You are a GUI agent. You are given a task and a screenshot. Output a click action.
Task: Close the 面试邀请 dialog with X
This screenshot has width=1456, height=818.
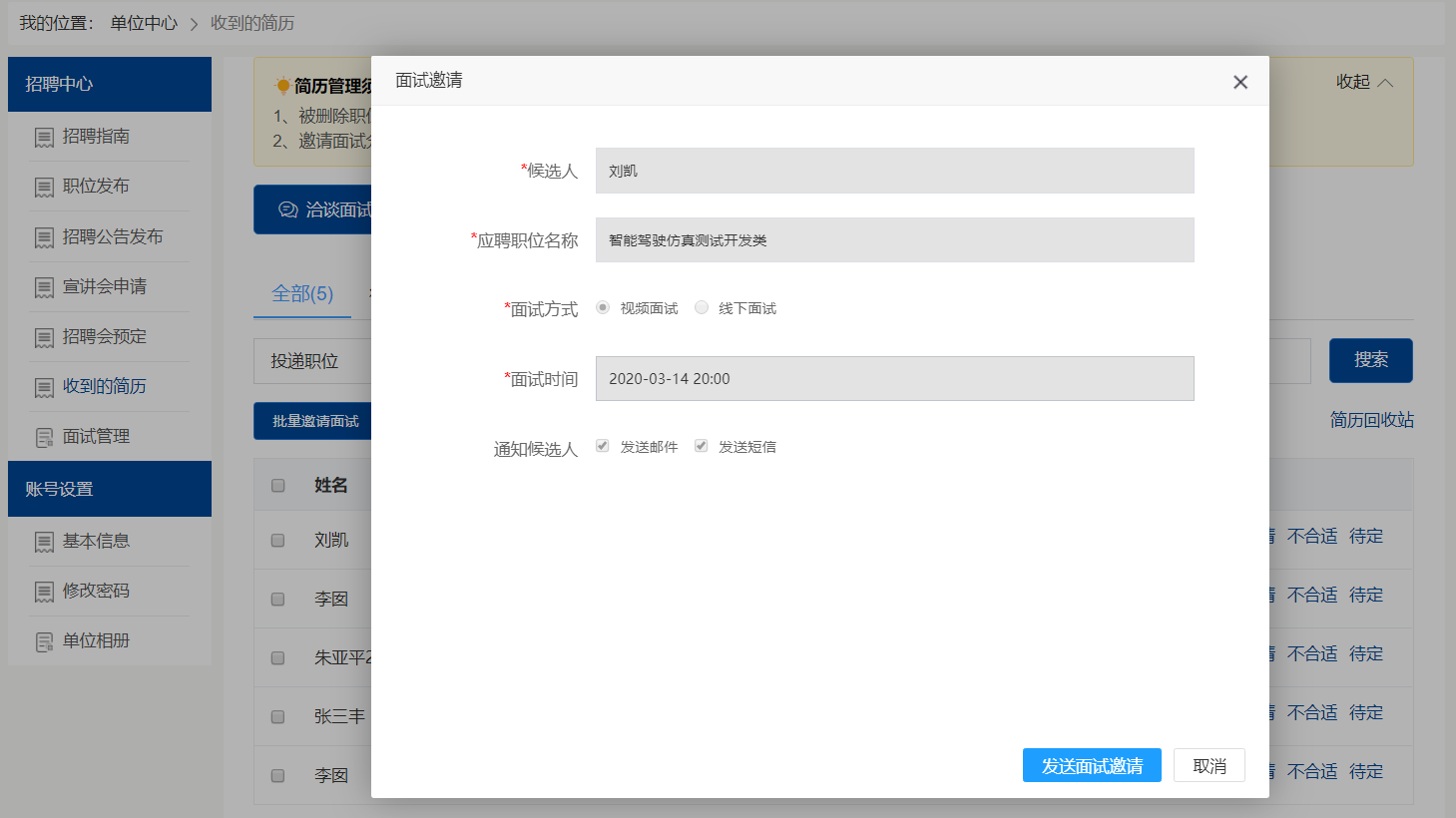(1240, 82)
